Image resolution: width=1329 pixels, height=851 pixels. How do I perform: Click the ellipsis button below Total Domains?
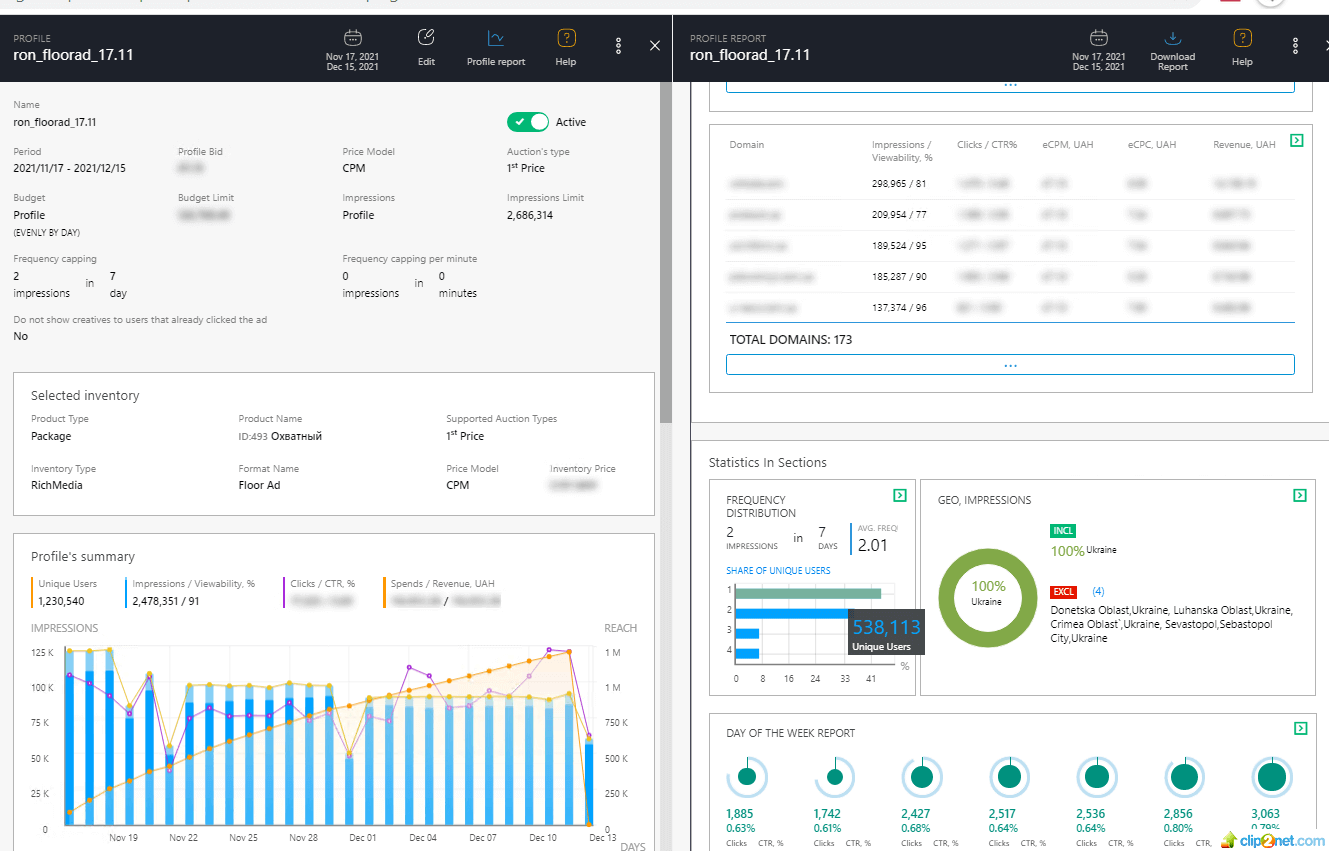click(1010, 365)
